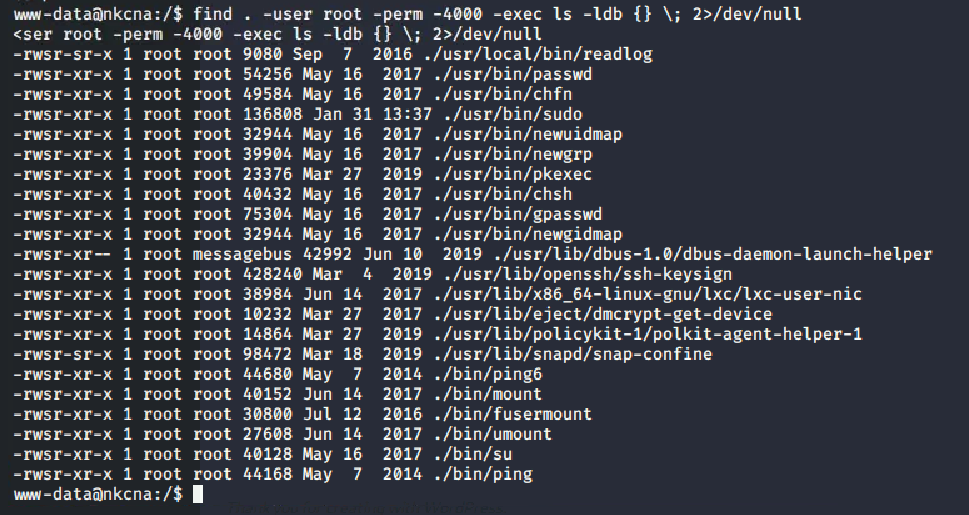Image resolution: width=969 pixels, height=515 pixels.
Task: Select the ./bin/ping path on last line
Action: [x=483, y=474]
